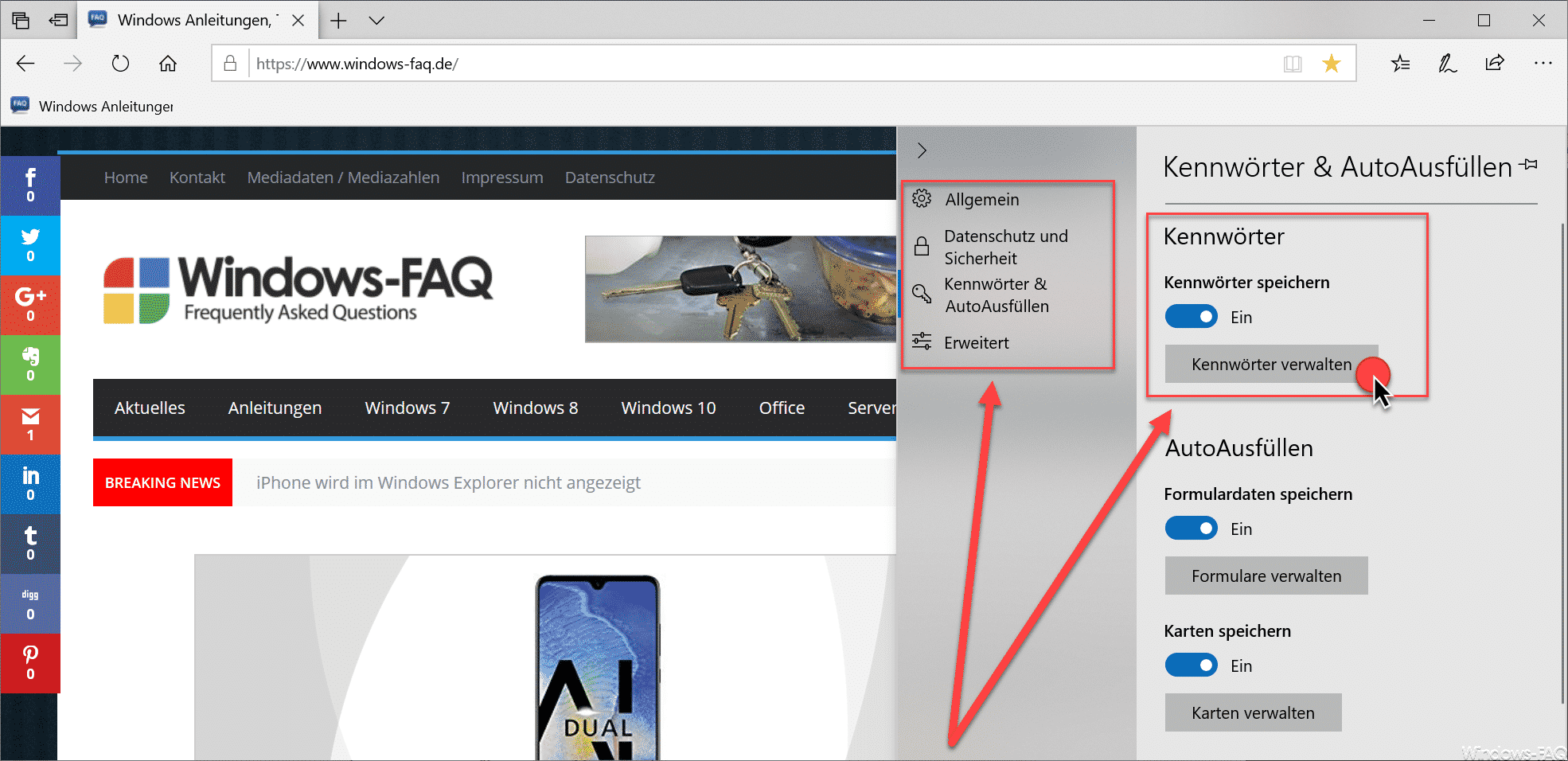Toggle Formulardaten speichern switch
This screenshot has width=1568, height=761.
(x=1192, y=529)
